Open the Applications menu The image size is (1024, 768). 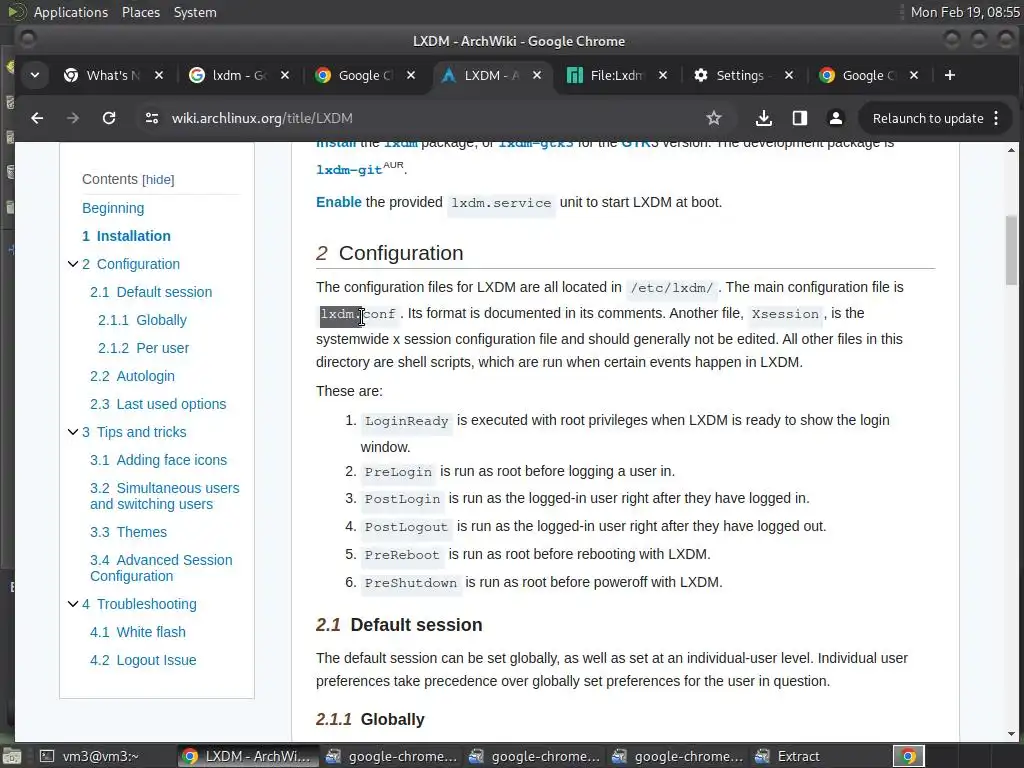(71, 12)
